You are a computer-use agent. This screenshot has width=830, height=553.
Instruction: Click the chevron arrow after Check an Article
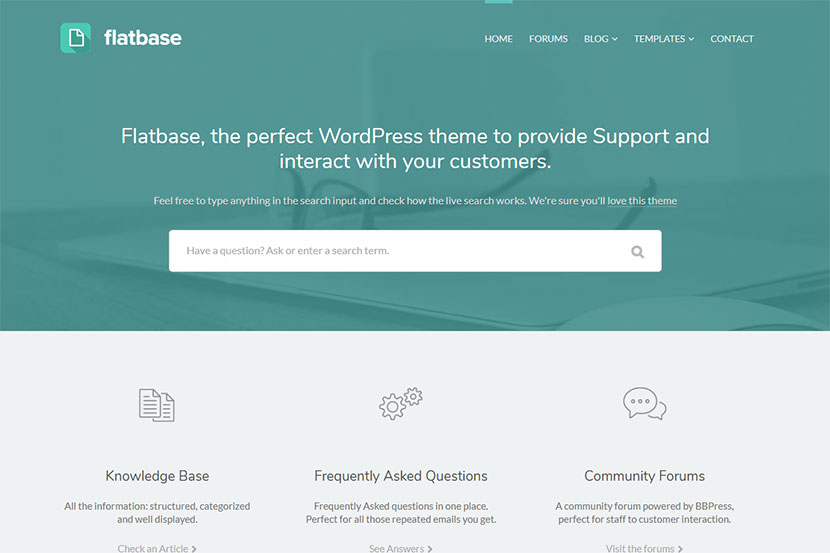click(194, 549)
